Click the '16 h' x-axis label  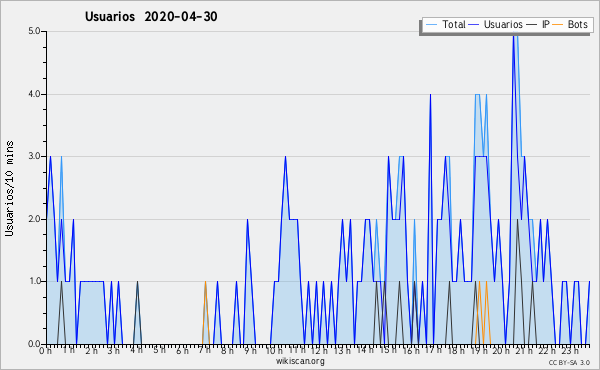(411, 351)
